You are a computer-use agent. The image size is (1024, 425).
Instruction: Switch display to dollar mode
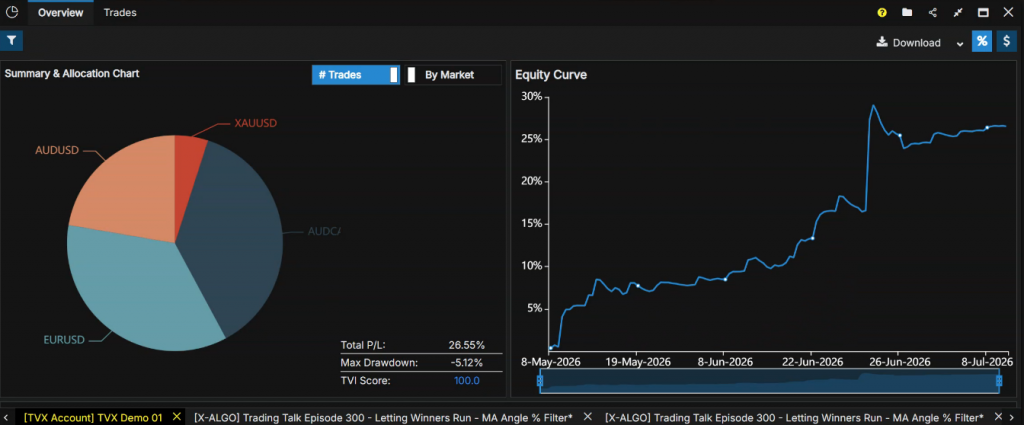1006,41
